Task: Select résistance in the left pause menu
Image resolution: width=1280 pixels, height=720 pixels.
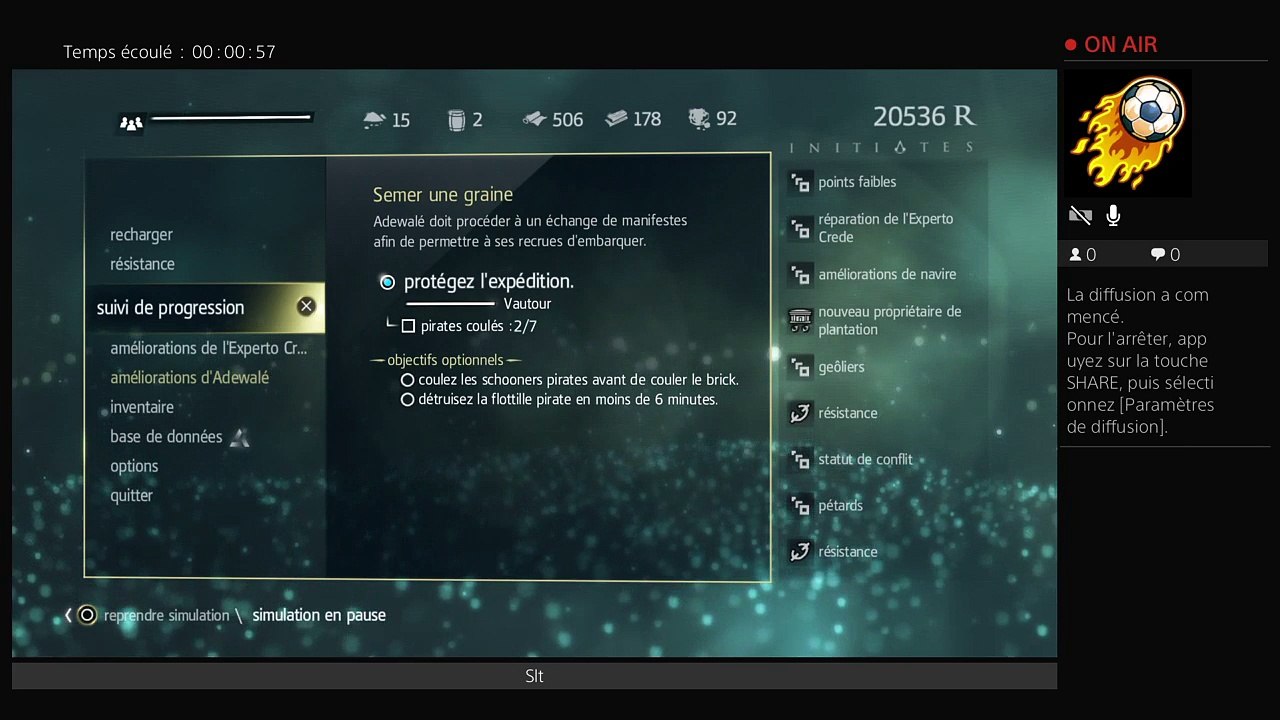Action: coord(142,264)
